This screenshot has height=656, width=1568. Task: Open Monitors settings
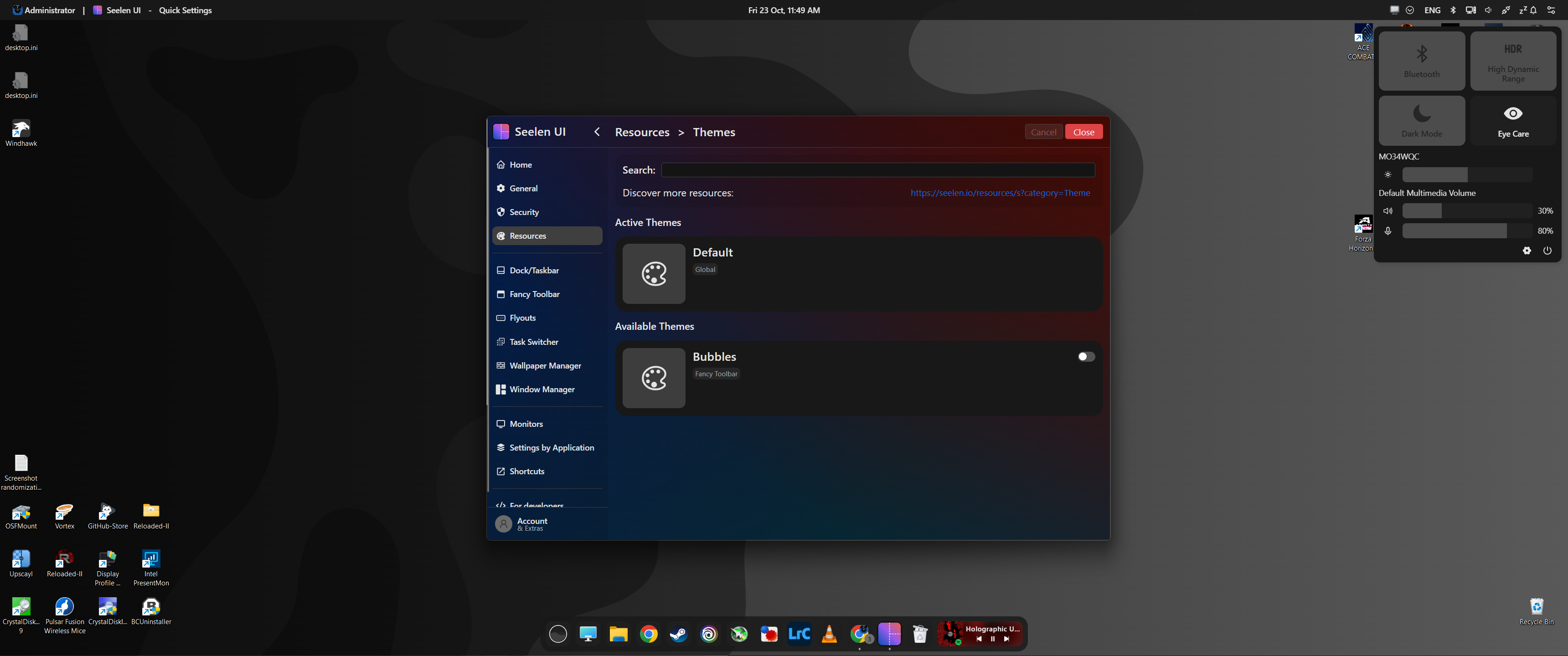tap(547, 424)
